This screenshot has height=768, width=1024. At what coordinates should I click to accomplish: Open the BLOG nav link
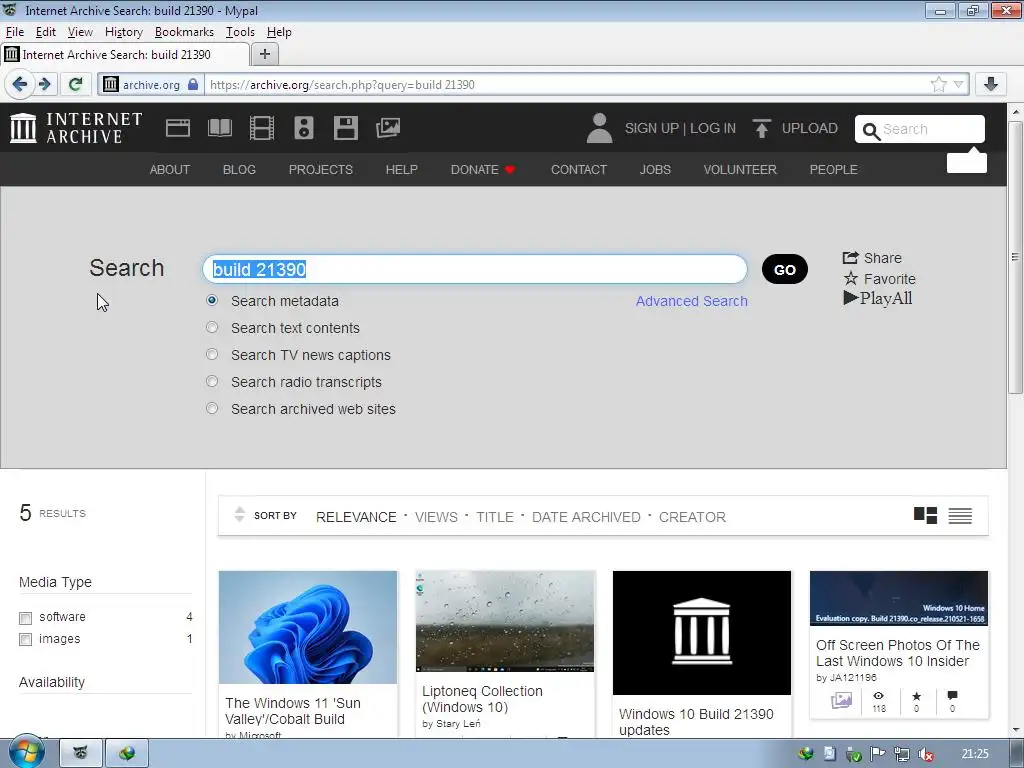tap(239, 169)
